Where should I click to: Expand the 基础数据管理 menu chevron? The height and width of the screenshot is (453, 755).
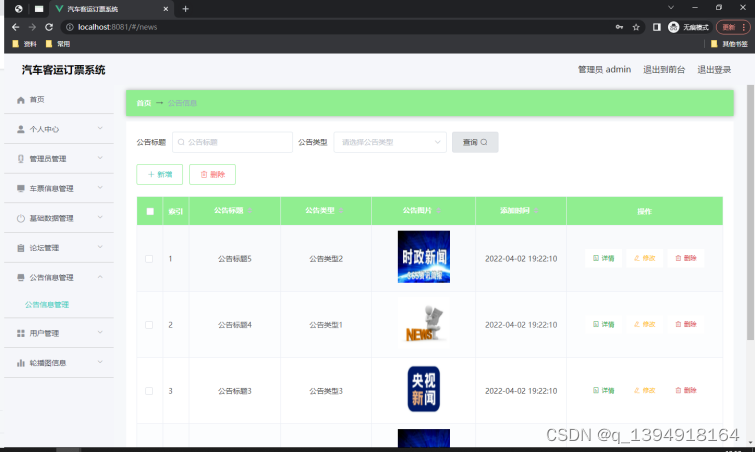pyautogui.click(x=100, y=218)
